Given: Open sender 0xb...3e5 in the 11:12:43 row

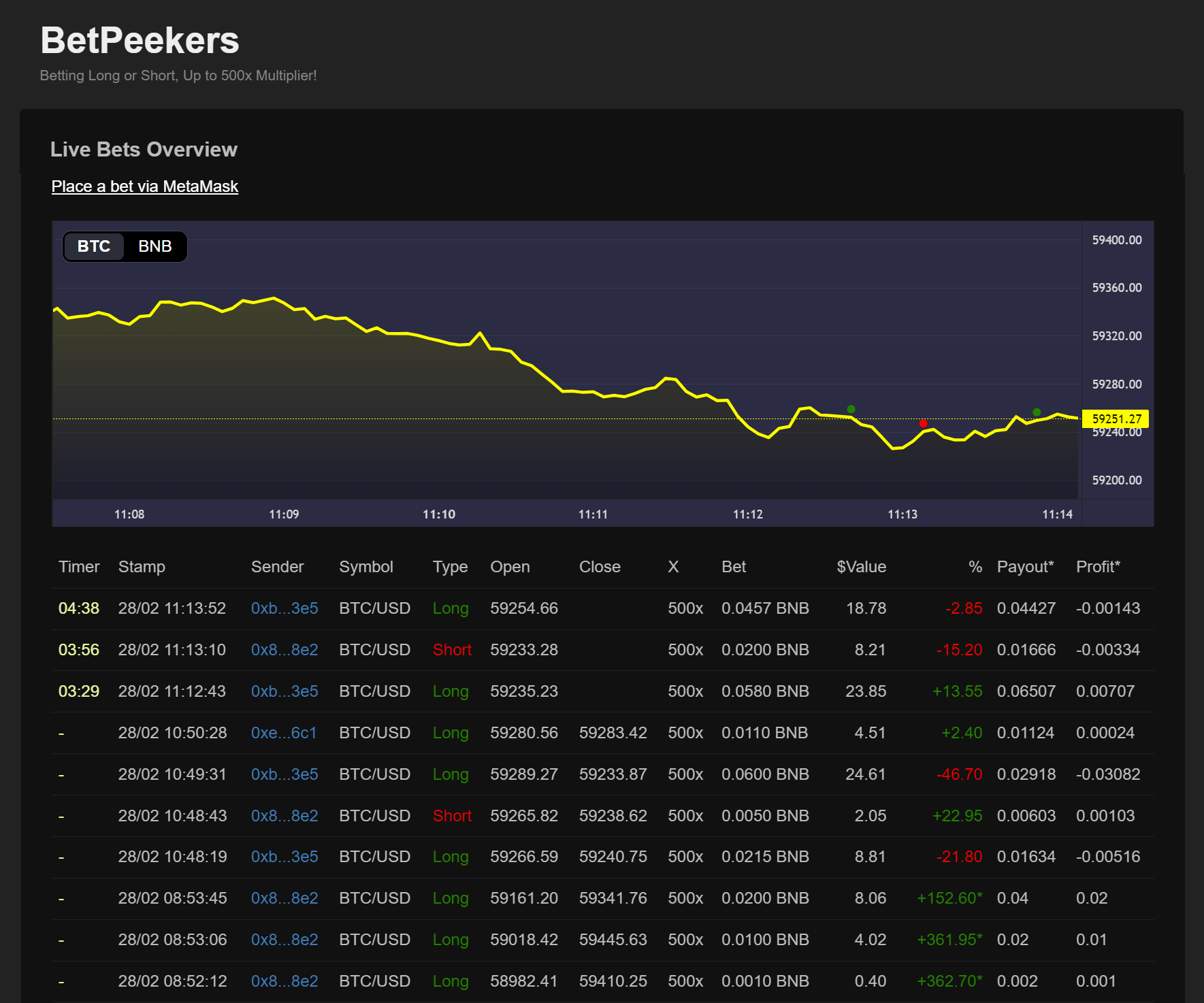Looking at the screenshot, I should click(284, 691).
